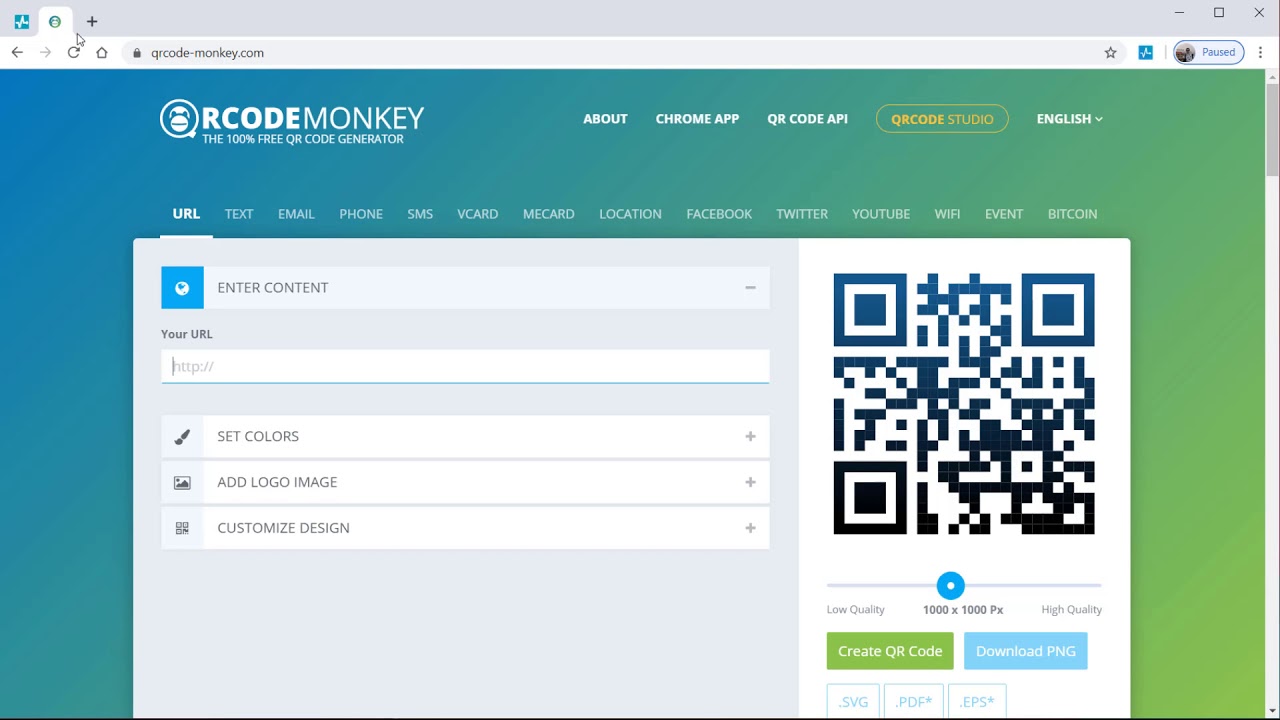Switch to the YouTube tab
This screenshot has width=1280, height=720.
(881, 214)
